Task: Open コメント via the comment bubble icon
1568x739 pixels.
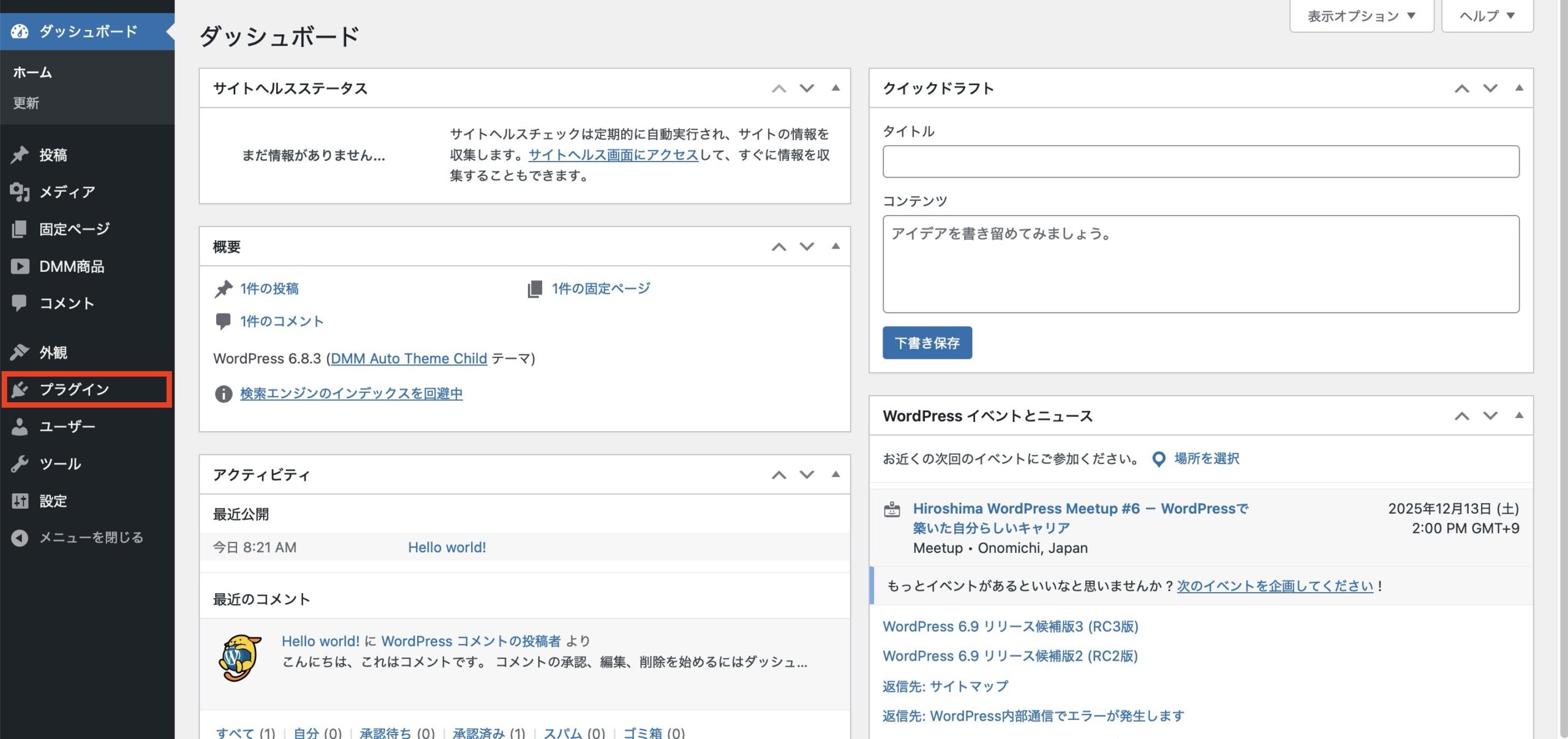Action: (x=20, y=303)
